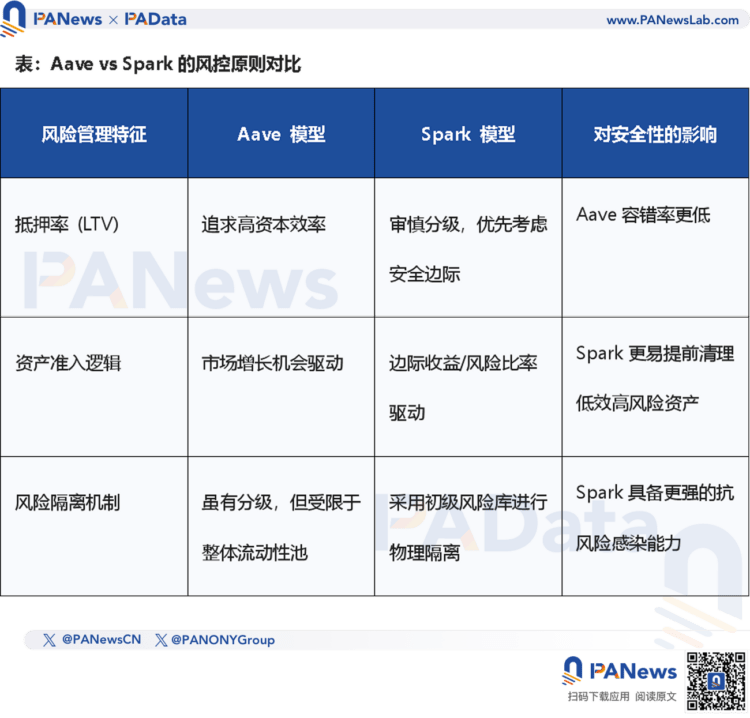Screen dimensions: 750x718
Task: Select the Aave 模型 column header
Action: pos(281,134)
